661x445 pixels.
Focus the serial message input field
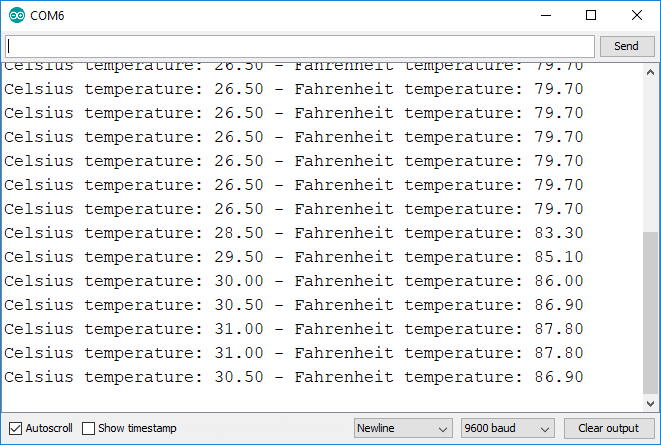point(300,46)
